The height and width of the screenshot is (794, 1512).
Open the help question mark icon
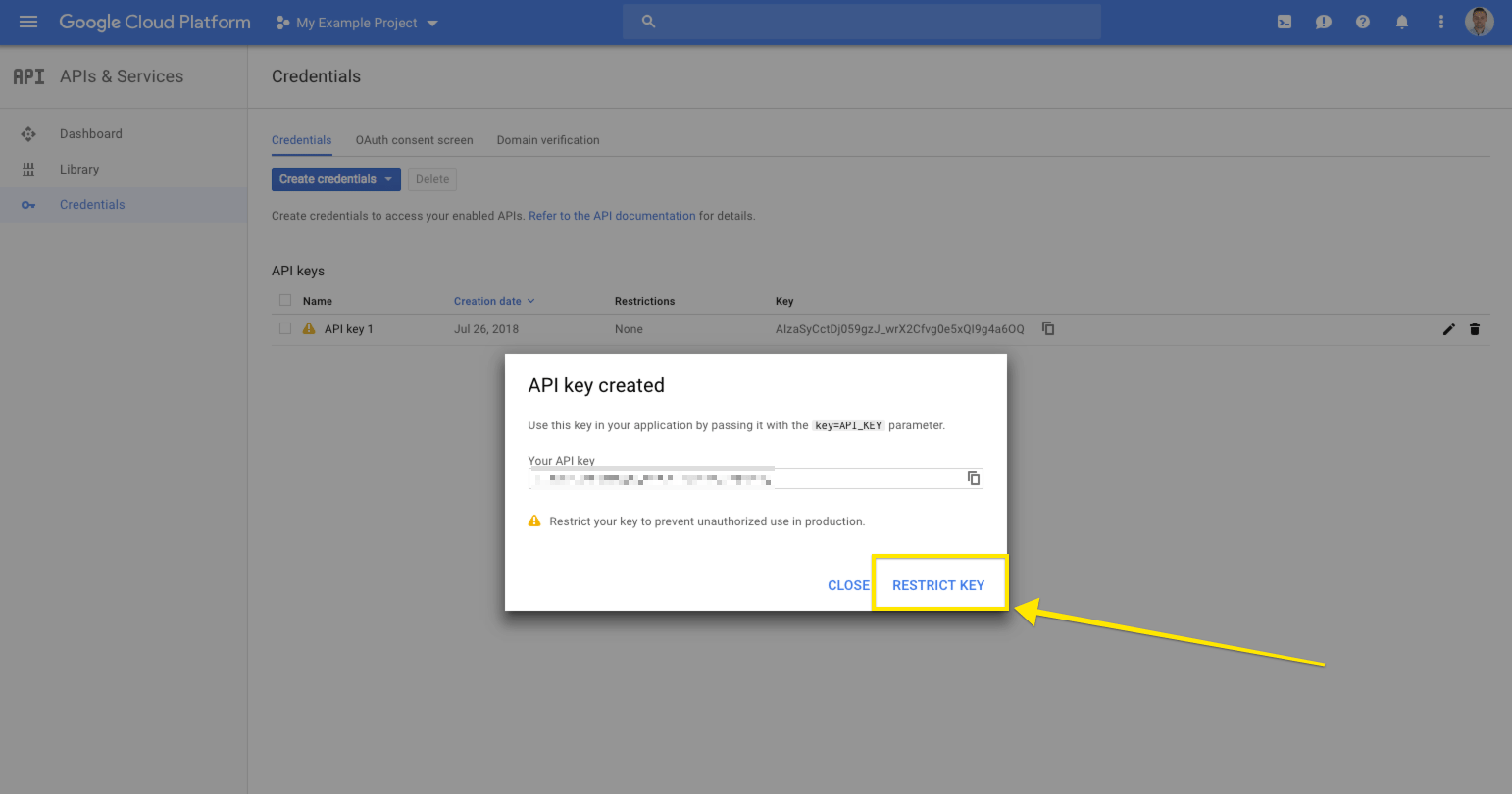(1363, 22)
